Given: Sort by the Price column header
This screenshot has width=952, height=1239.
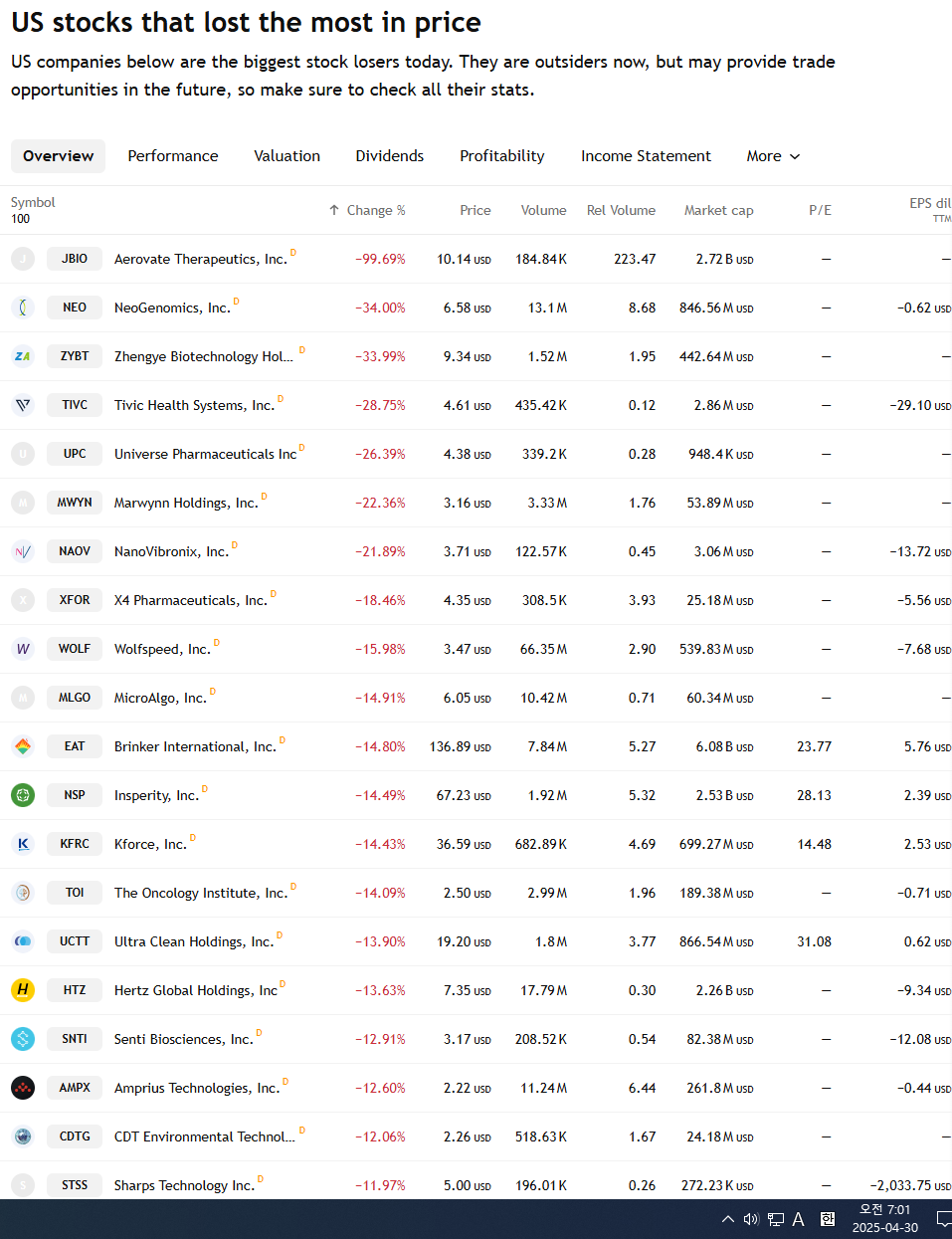Looking at the screenshot, I should pyautogui.click(x=476, y=210).
